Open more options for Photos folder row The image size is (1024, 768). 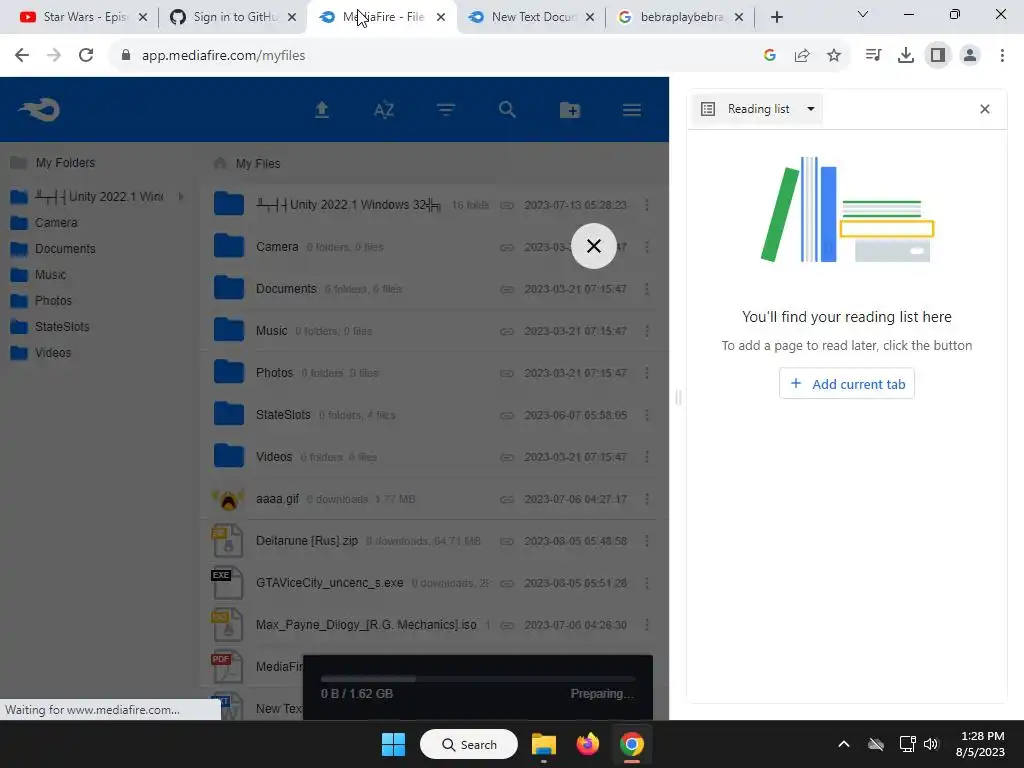tap(647, 373)
